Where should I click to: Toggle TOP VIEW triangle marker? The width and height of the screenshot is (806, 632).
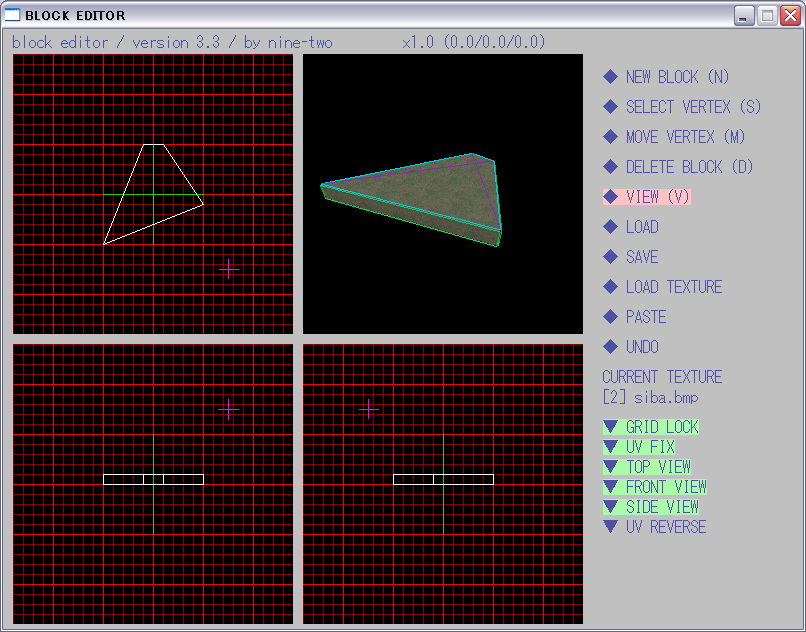610,467
